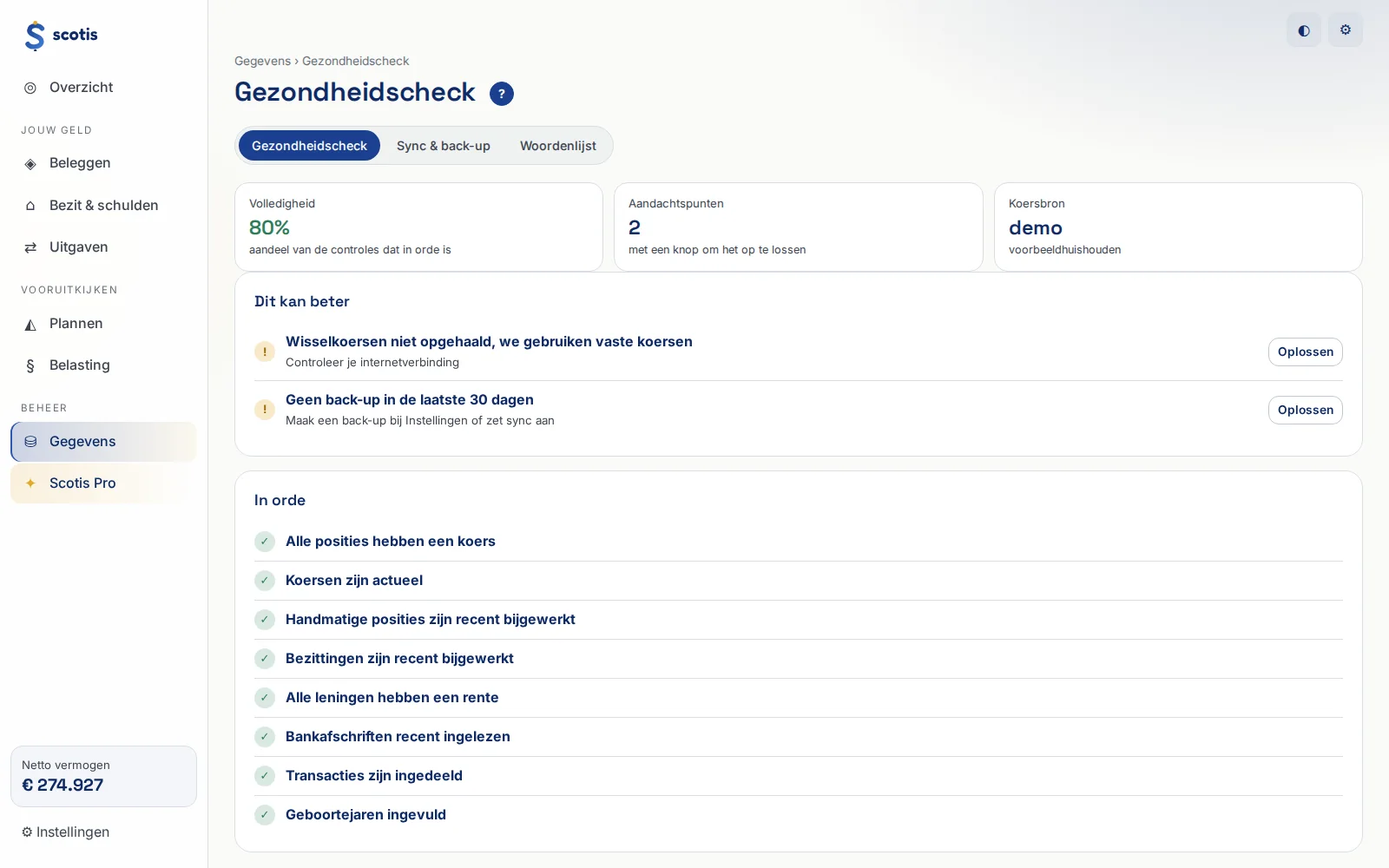Click the Beleggen diamond icon
Screen dimensions: 1389x868
point(30,163)
